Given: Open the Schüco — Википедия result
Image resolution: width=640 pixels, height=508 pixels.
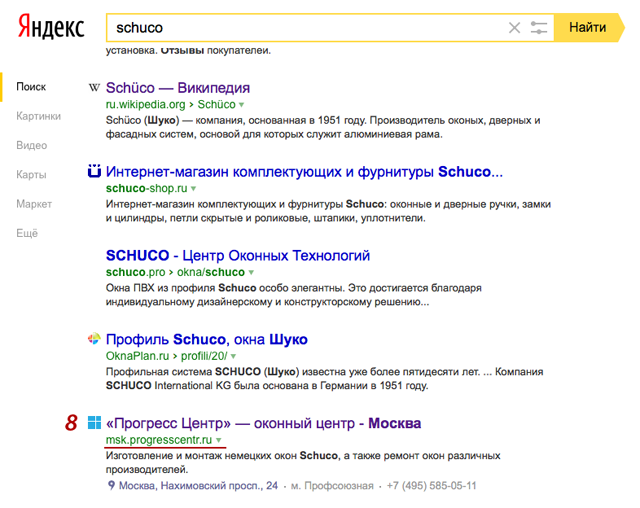Looking at the screenshot, I should [x=178, y=88].
